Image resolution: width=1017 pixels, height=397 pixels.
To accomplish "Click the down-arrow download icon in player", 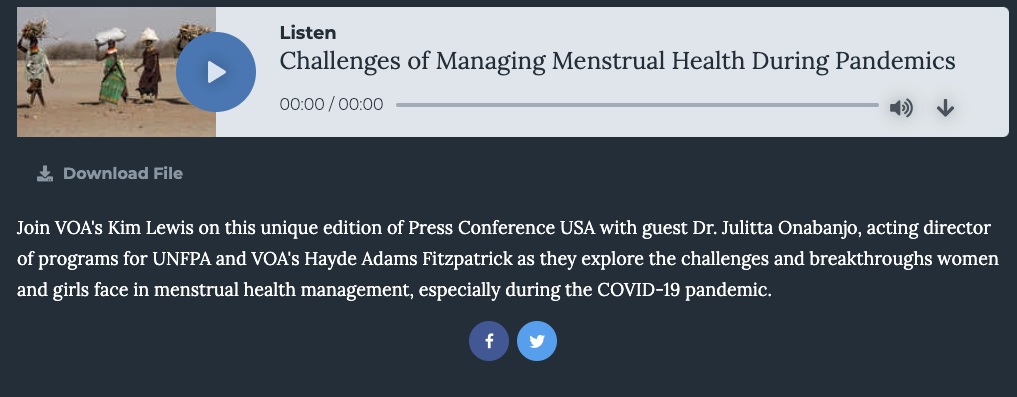I will [945, 108].
